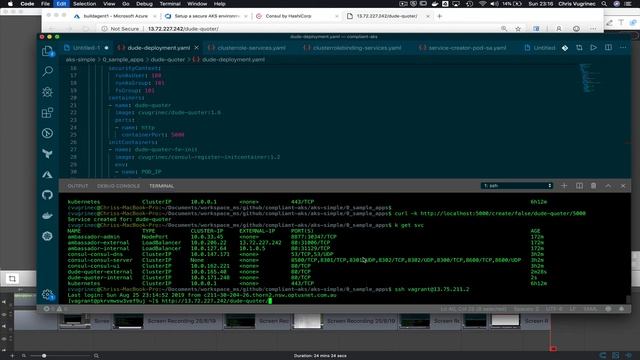The height and width of the screenshot is (360, 640).
Task: Open a new browser tab
Action: pyautogui.click(x=440, y=16)
